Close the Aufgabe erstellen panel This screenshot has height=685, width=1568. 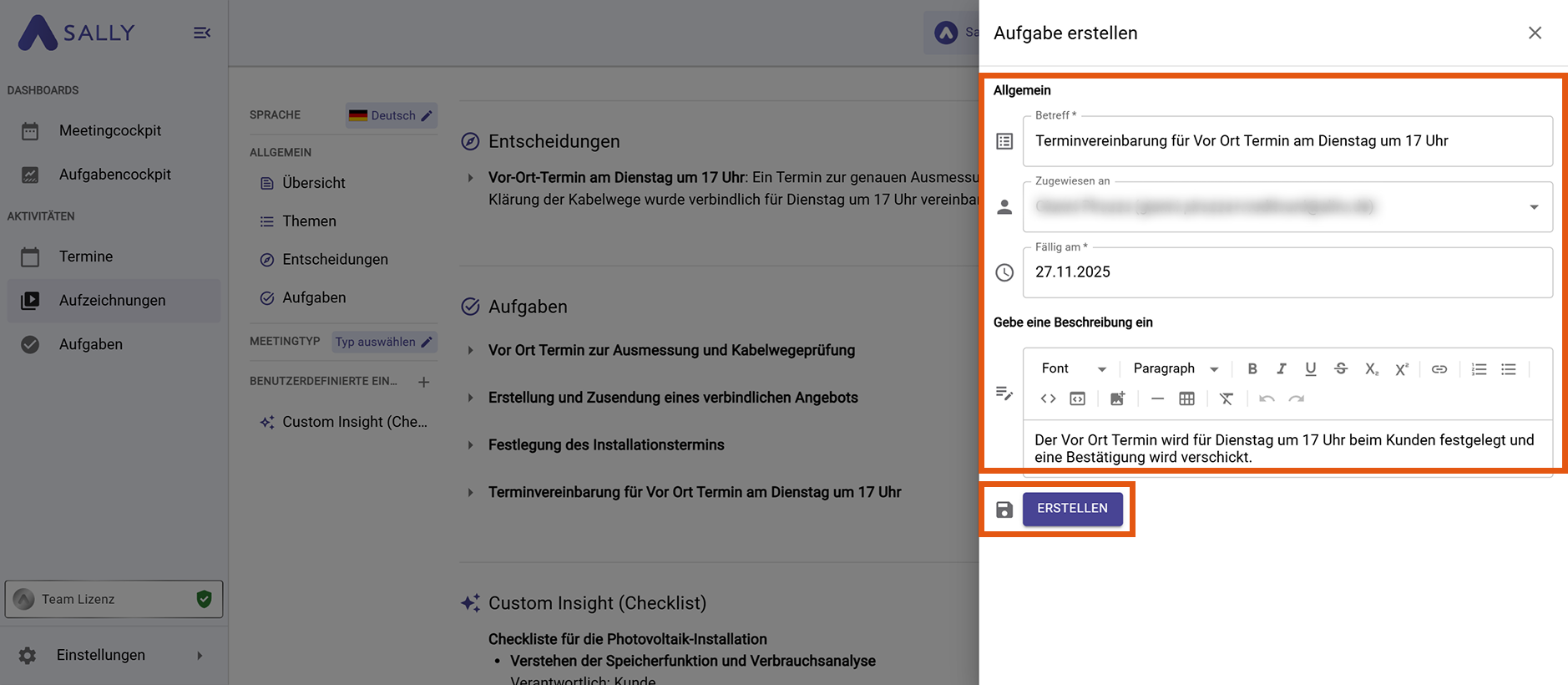point(1534,33)
